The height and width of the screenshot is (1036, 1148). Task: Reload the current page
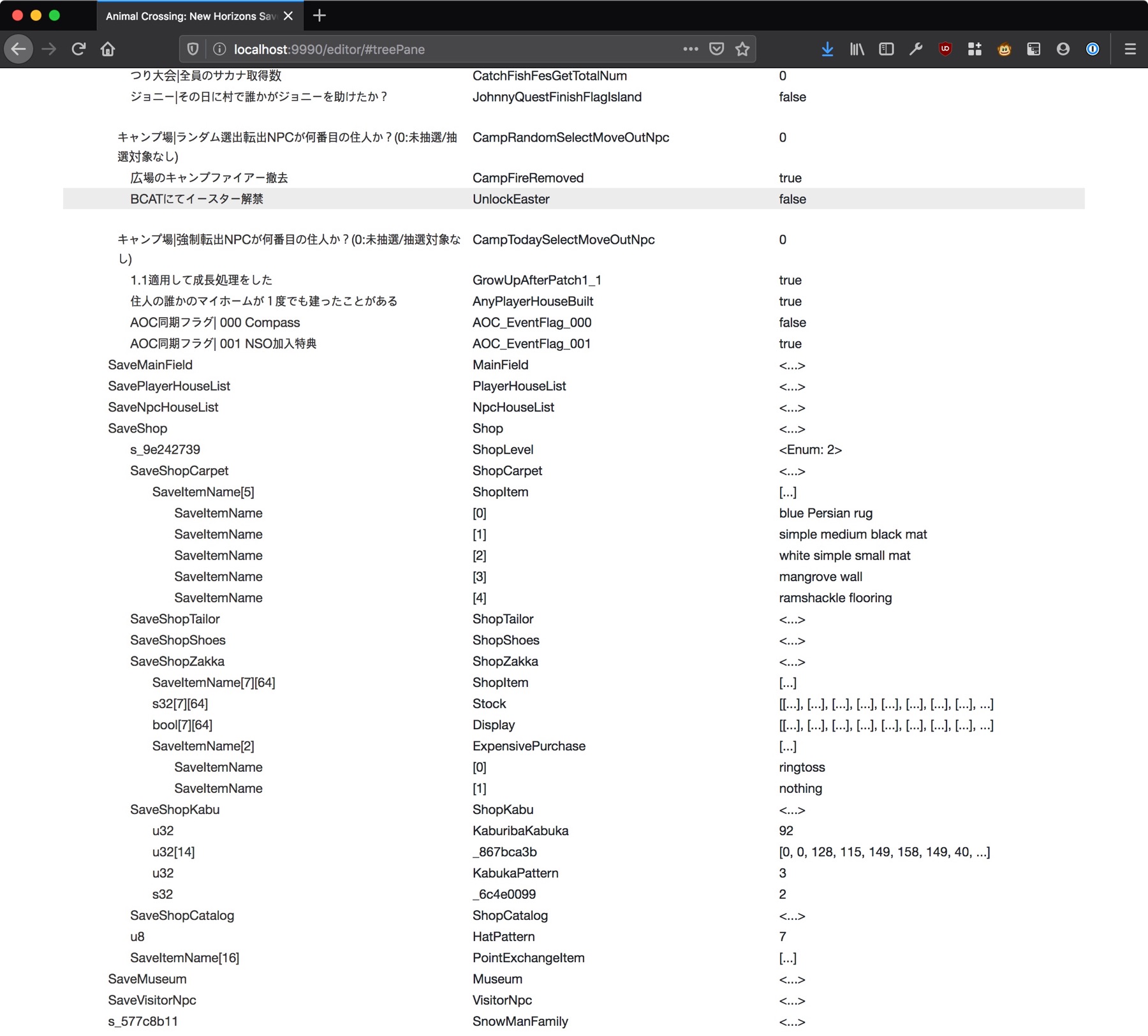[78, 49]
